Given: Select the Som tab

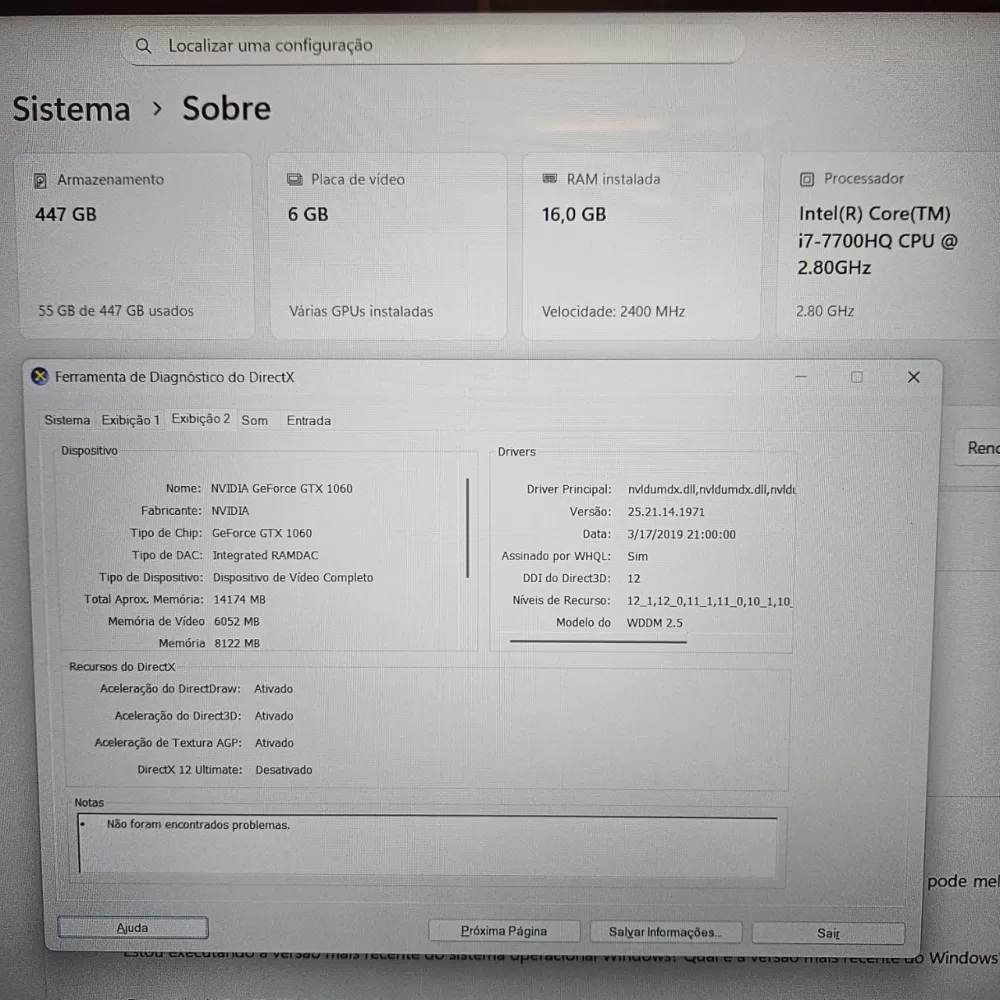Looking at the screenshot, I should 255,421.
